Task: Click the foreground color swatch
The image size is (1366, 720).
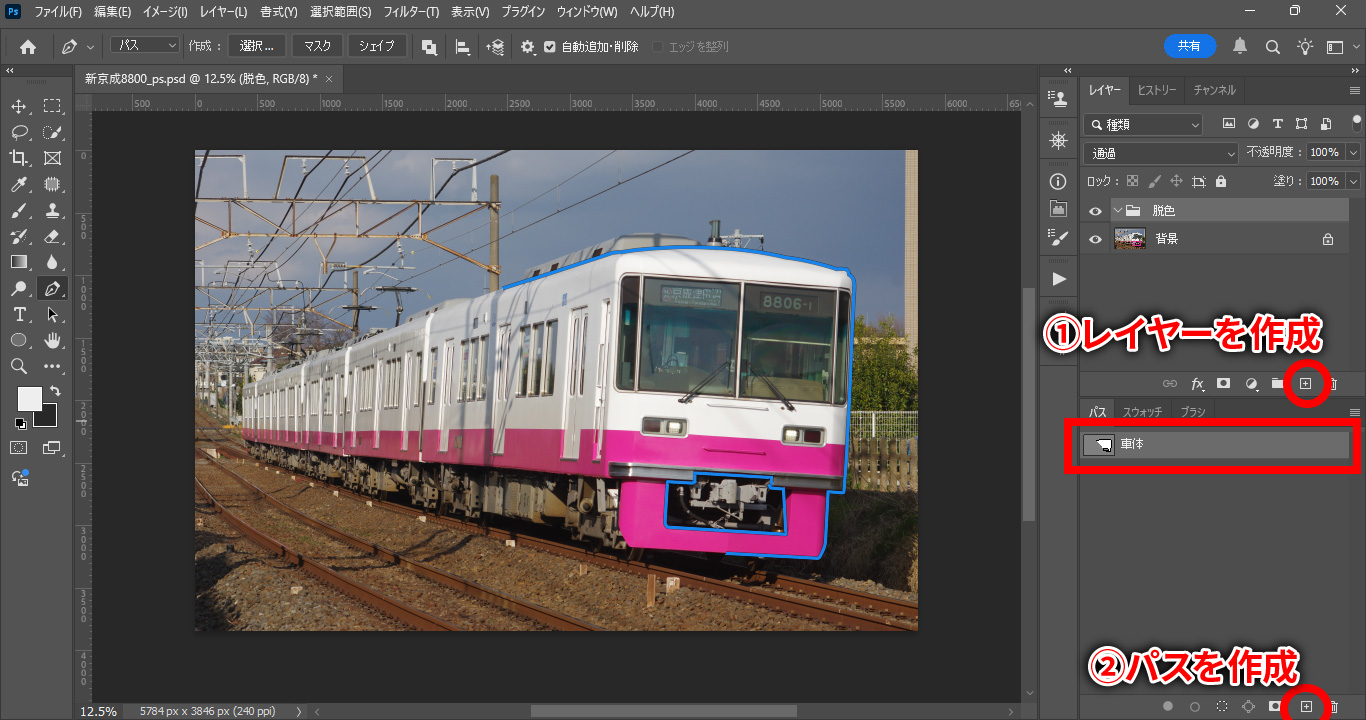Action: pyautogui.click(x=29, y=398)
